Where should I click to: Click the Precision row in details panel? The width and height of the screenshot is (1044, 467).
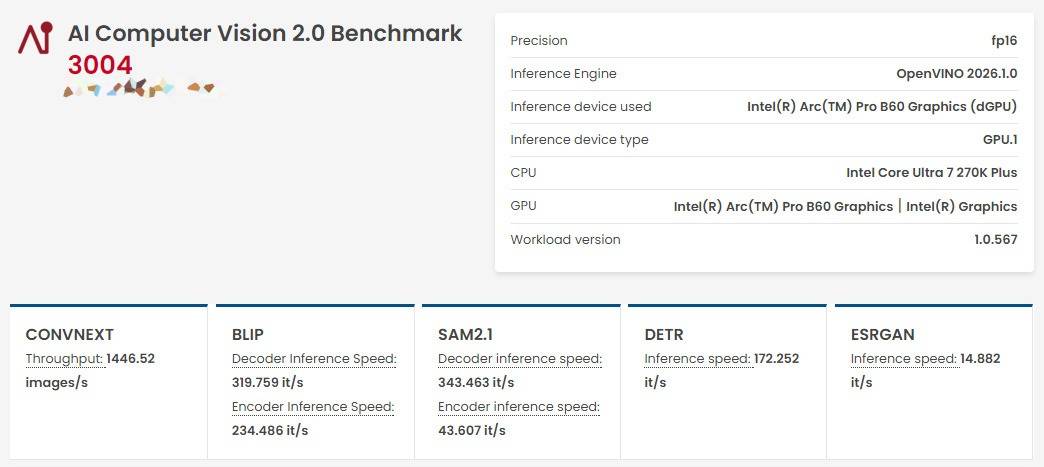(x=764, y=41)
